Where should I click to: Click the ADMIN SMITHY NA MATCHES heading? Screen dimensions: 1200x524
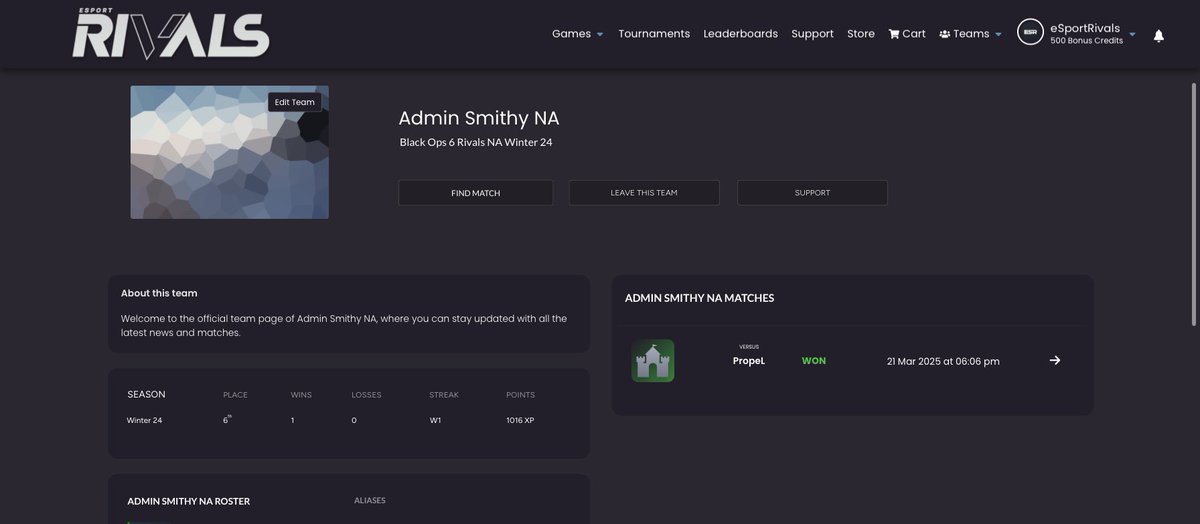(x=699, y=298)
